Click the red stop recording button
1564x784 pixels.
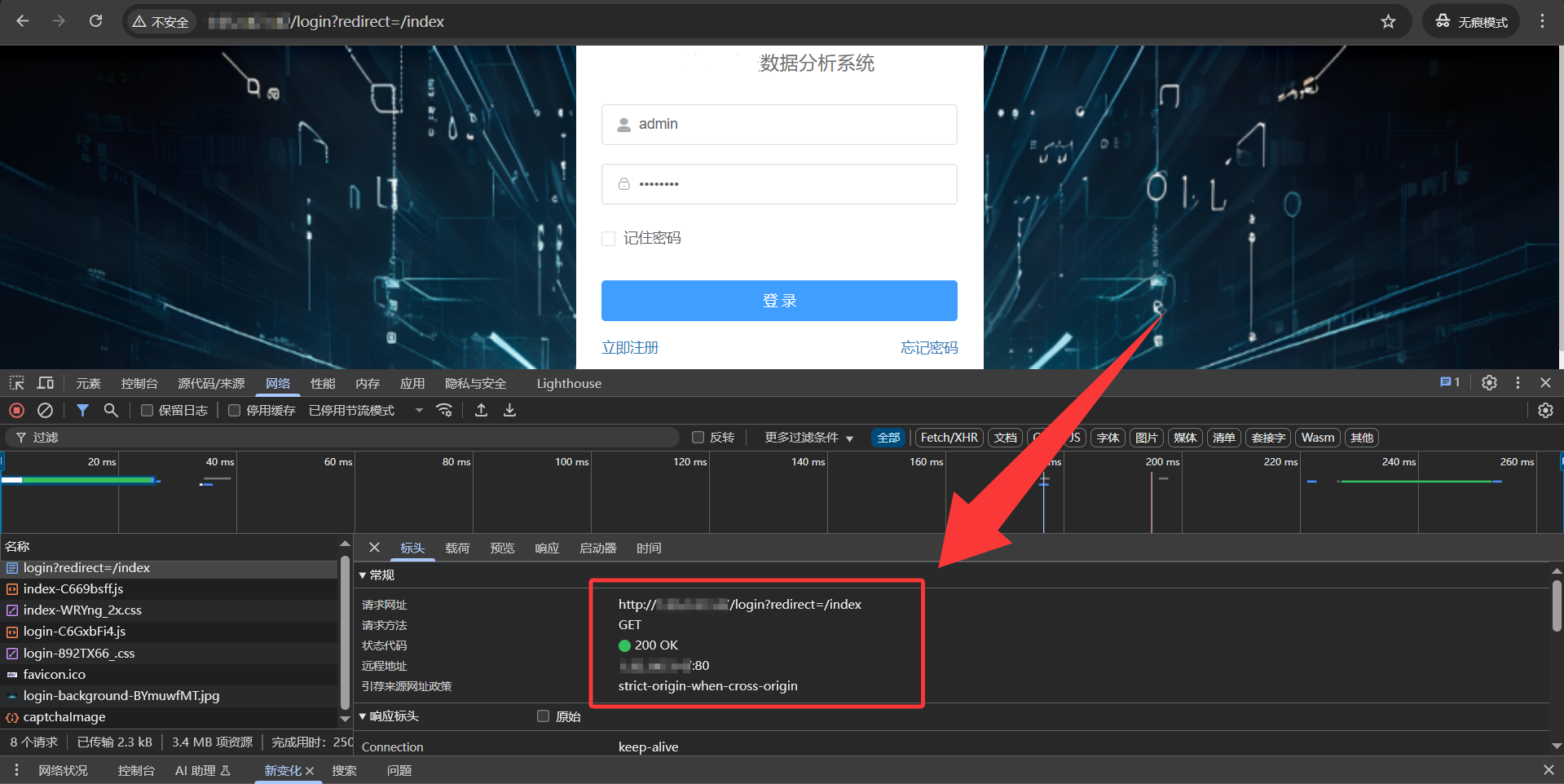(16, 410)
